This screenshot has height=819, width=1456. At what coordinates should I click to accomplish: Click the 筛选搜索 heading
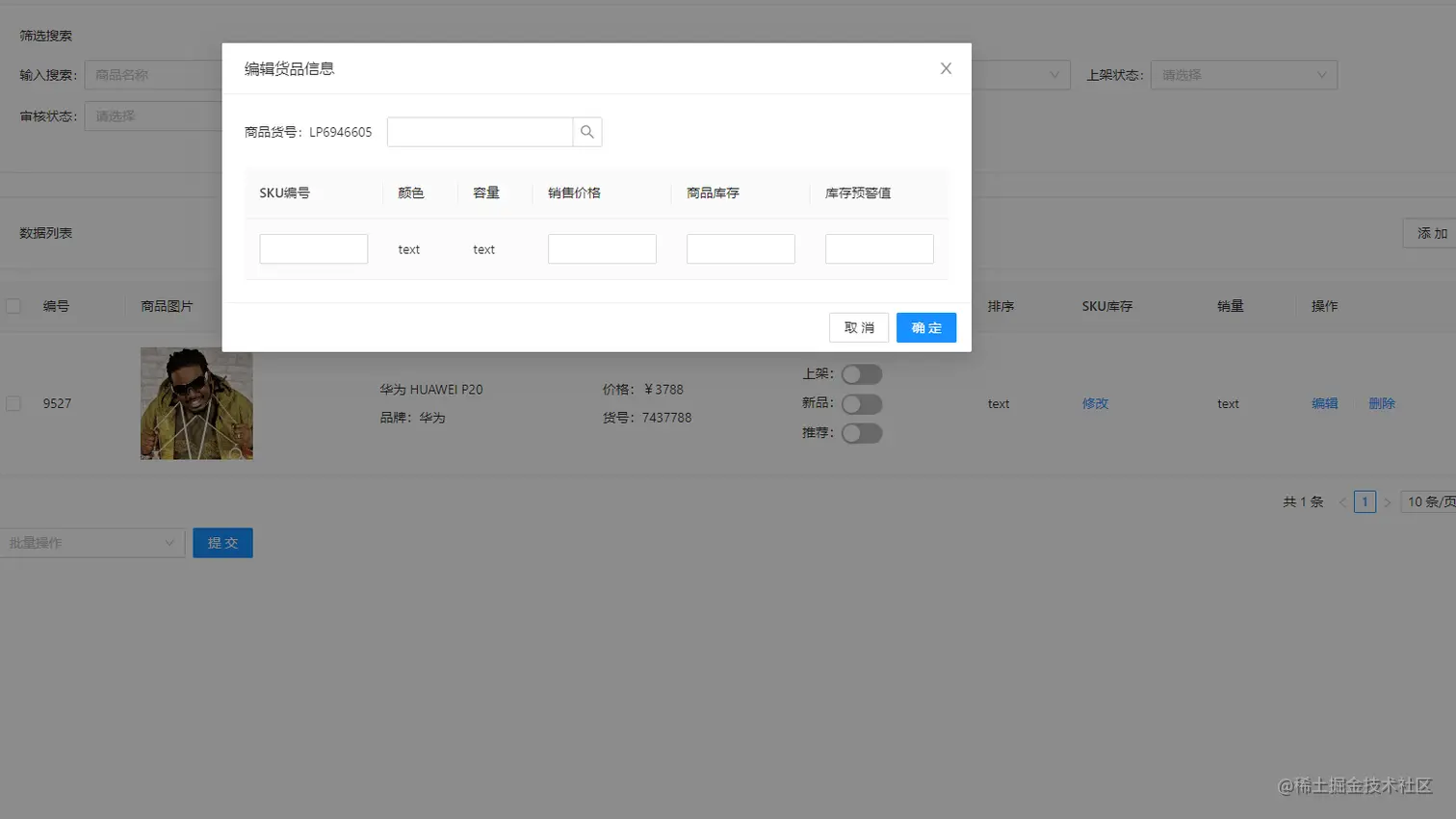[x=46, y=36]
